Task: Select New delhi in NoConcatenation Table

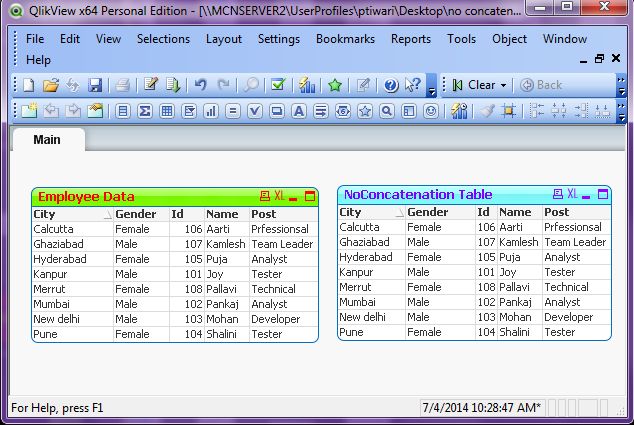Action: (x=362, y=317)
